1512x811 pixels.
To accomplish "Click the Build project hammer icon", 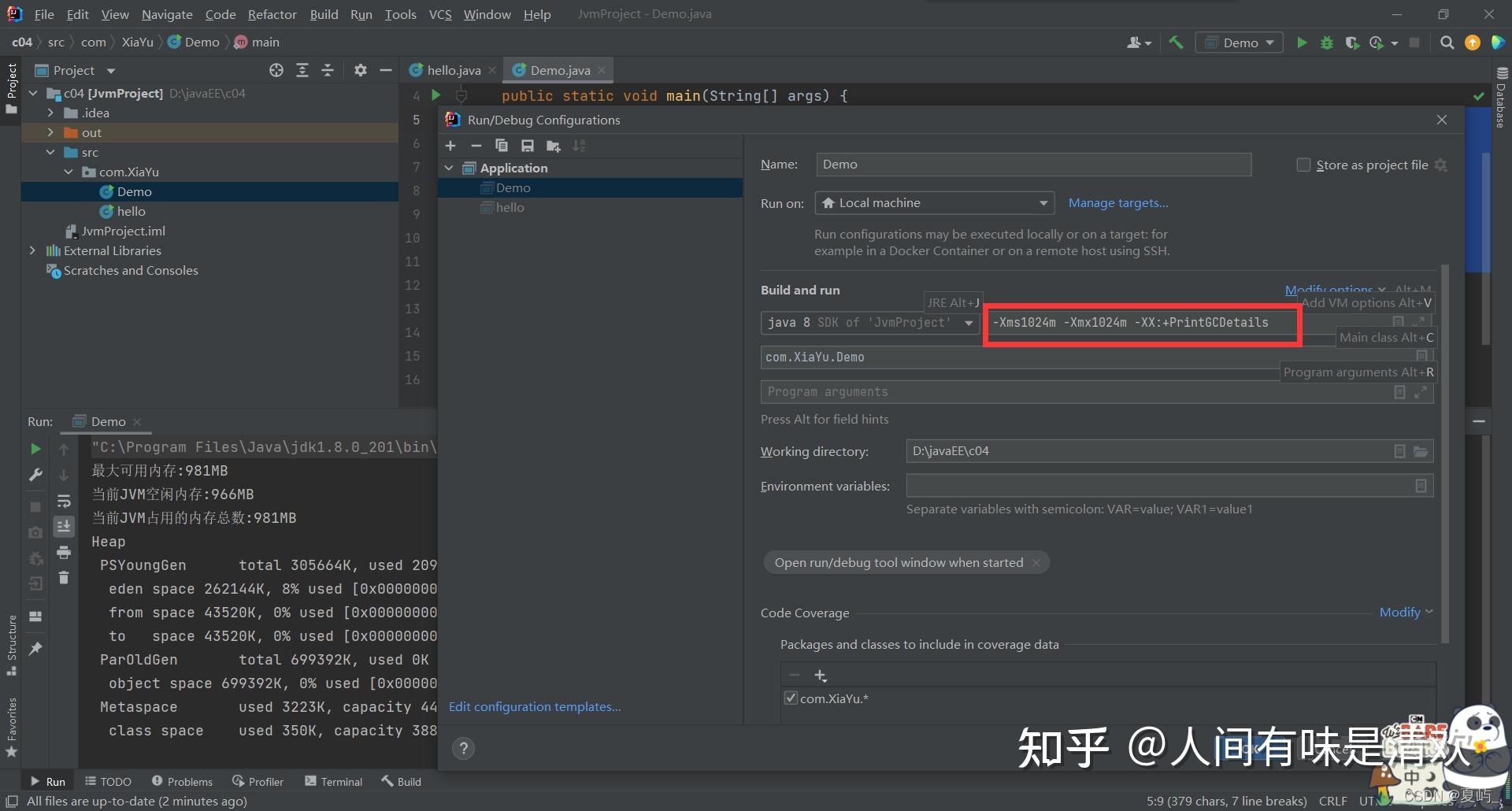I will (1176, 43).
